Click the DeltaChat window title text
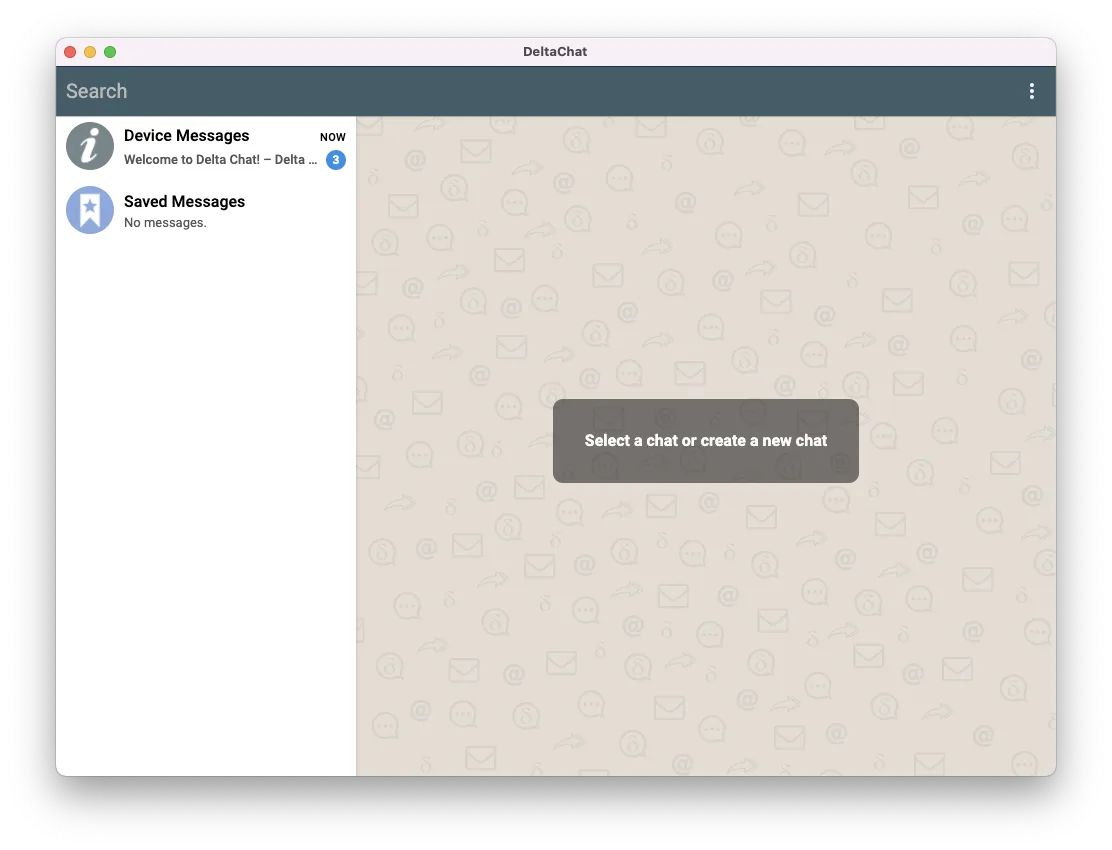Image resolution: width=1112 pixels, height=850 pixels. tap(555, 52)
